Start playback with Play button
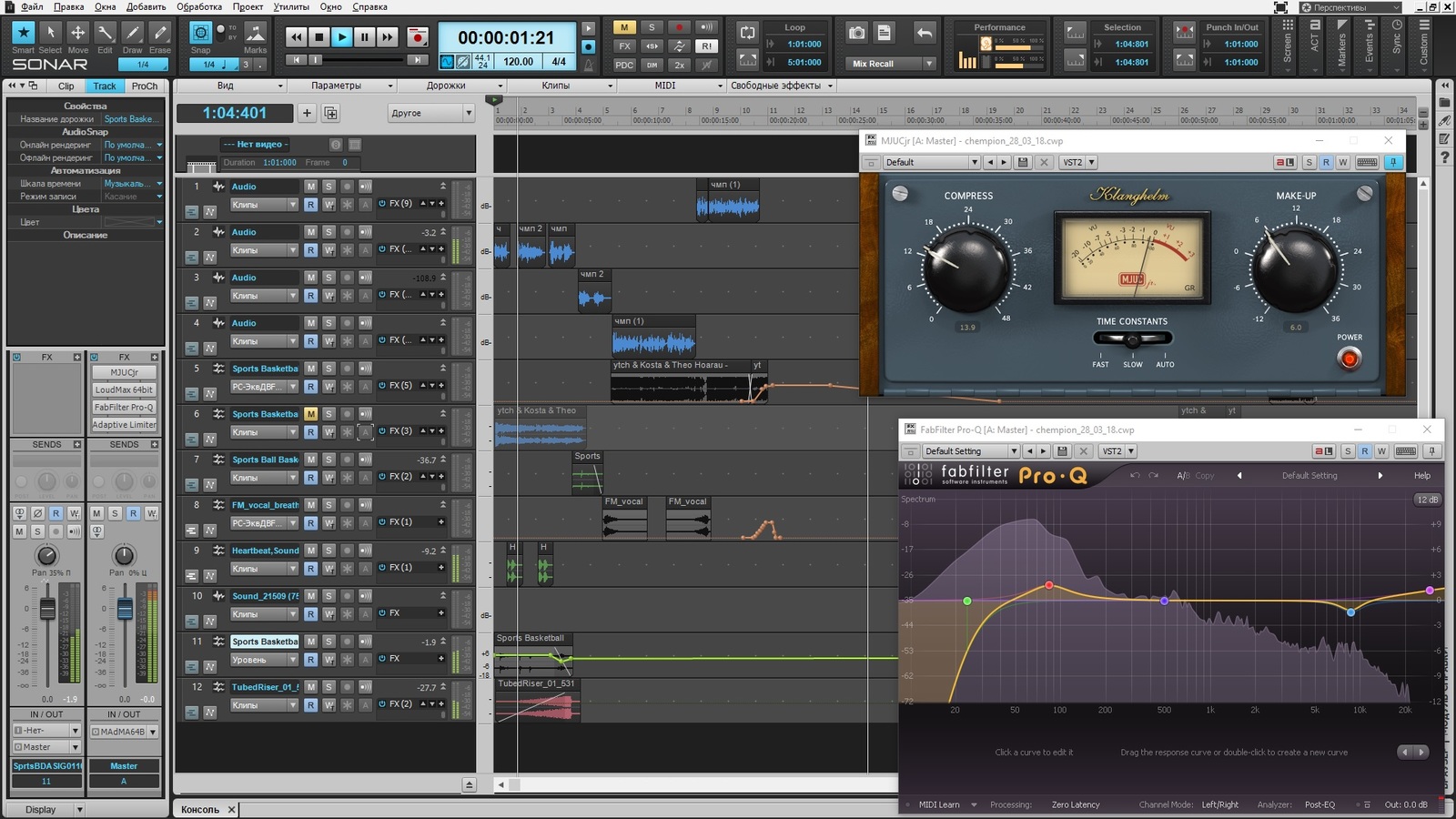Viewport: 1456px width, 819px height. [341, 37]
